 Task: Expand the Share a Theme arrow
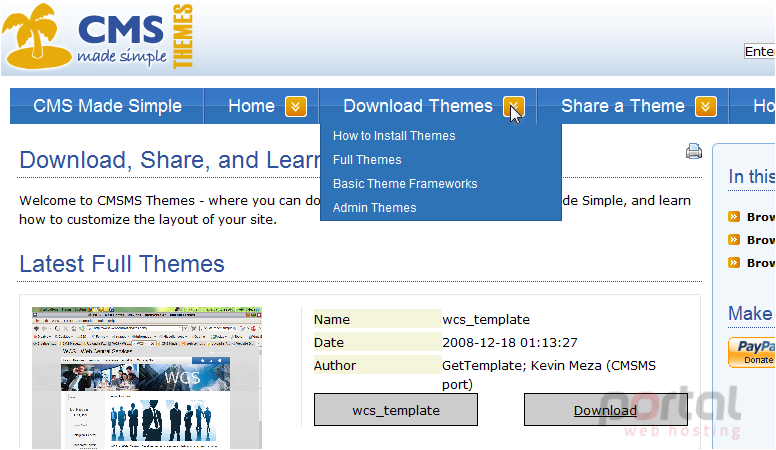706,106
